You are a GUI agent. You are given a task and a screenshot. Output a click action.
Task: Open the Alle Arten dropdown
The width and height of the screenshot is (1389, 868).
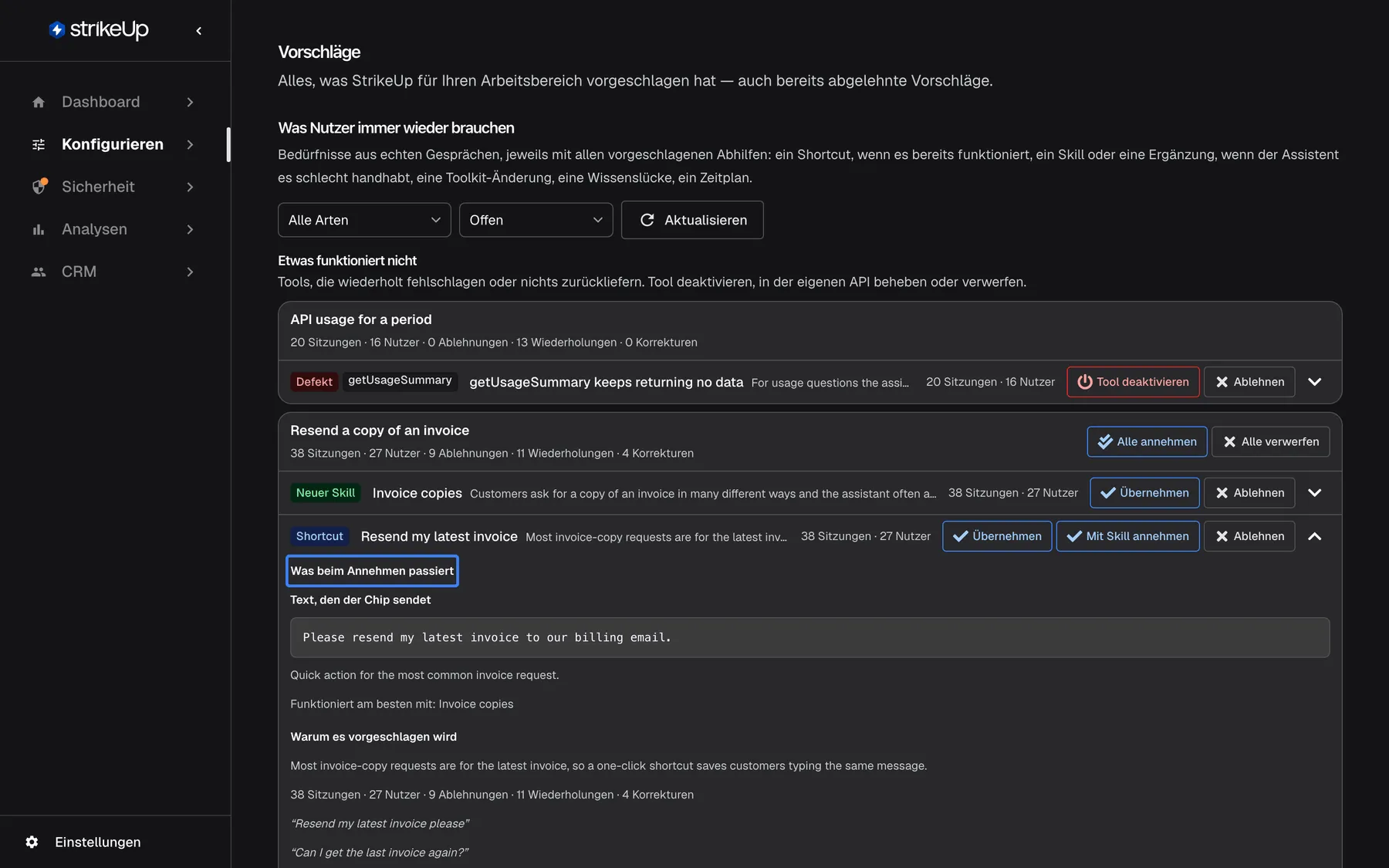pyautogui.click(x=364, y=220)
